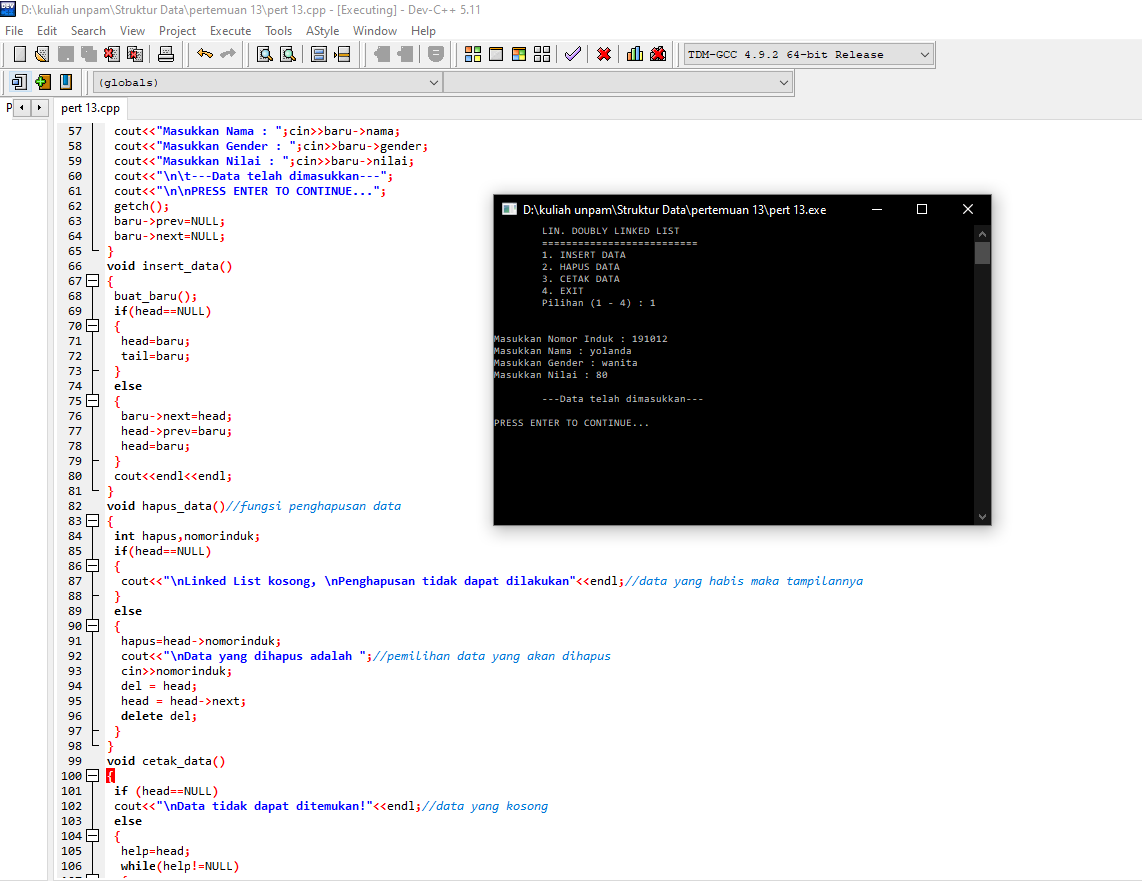Click the Compile & Run icon
Screen dimensions: 1142x881
(519, 54)
